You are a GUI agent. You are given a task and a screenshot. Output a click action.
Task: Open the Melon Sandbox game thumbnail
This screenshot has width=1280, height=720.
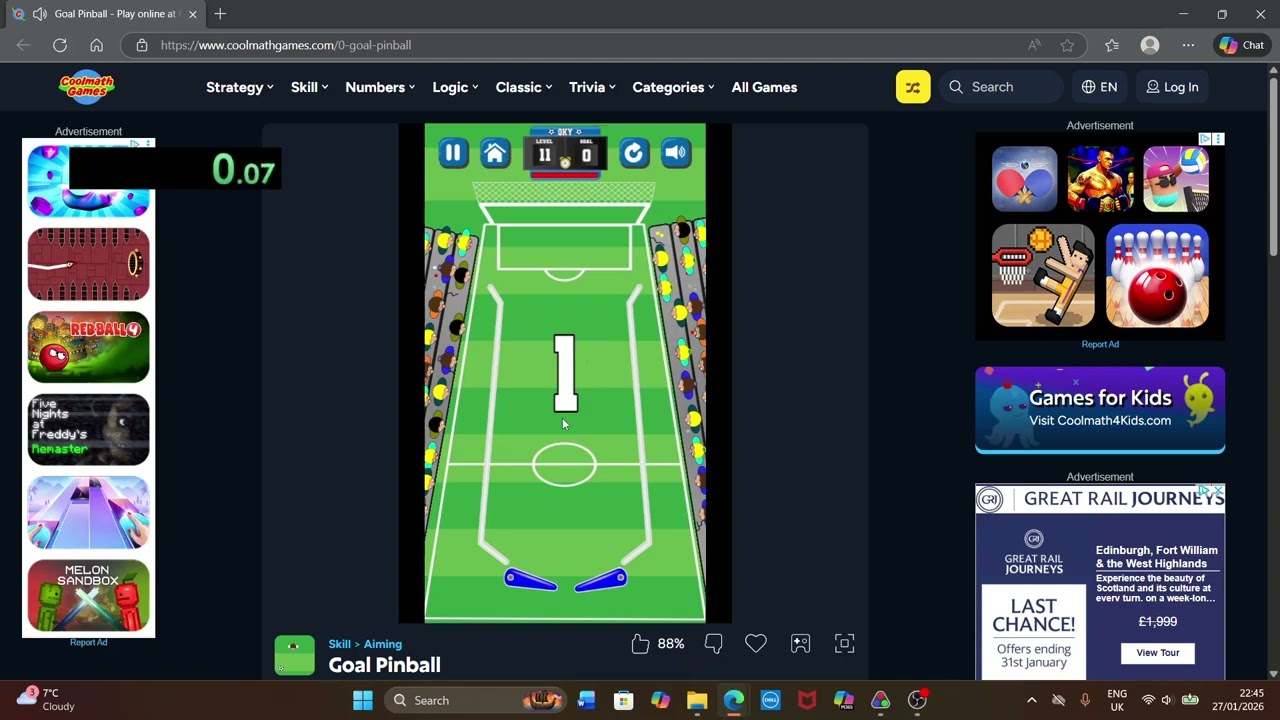tap(88, 596)
